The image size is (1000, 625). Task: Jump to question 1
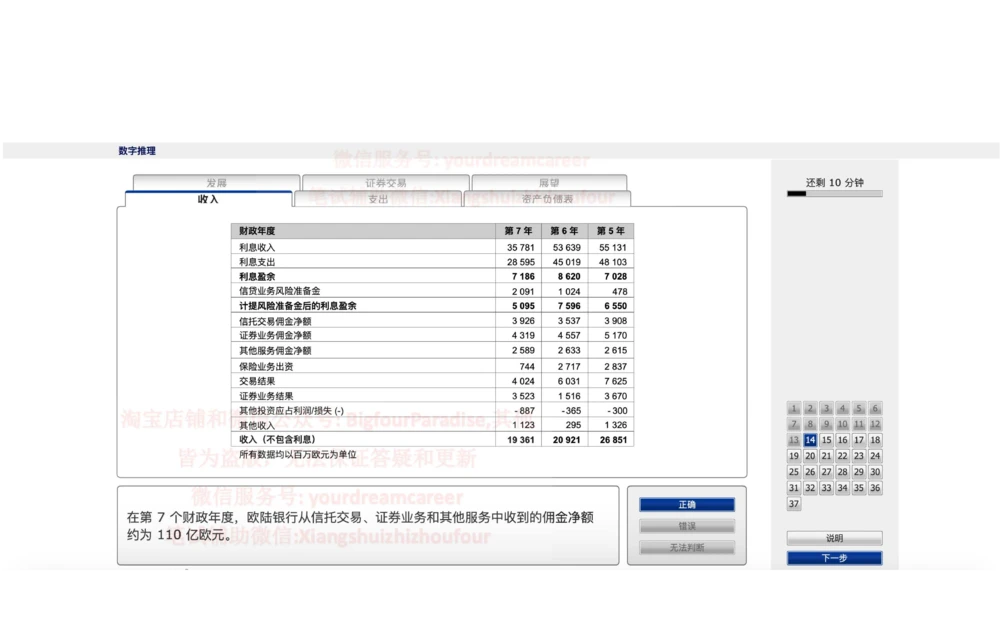[x=794, y=408]
